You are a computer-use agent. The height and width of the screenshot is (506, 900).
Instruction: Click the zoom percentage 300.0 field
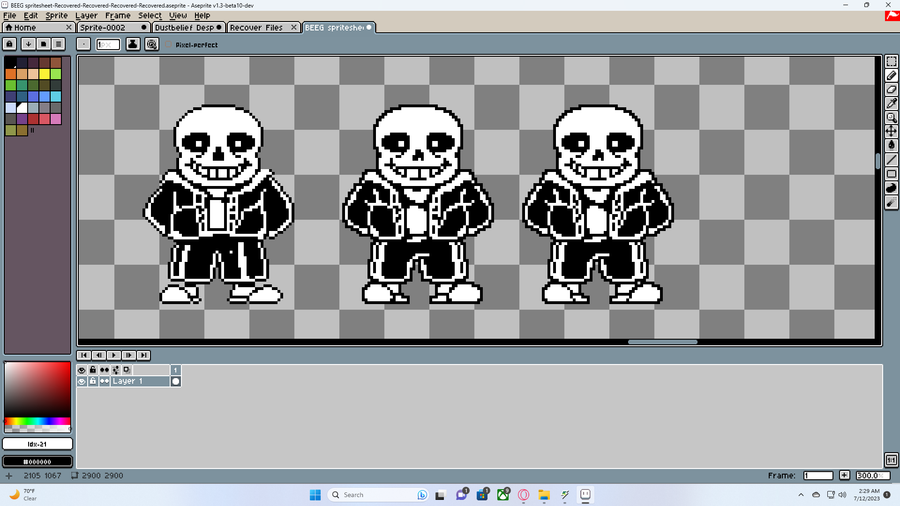872,476
